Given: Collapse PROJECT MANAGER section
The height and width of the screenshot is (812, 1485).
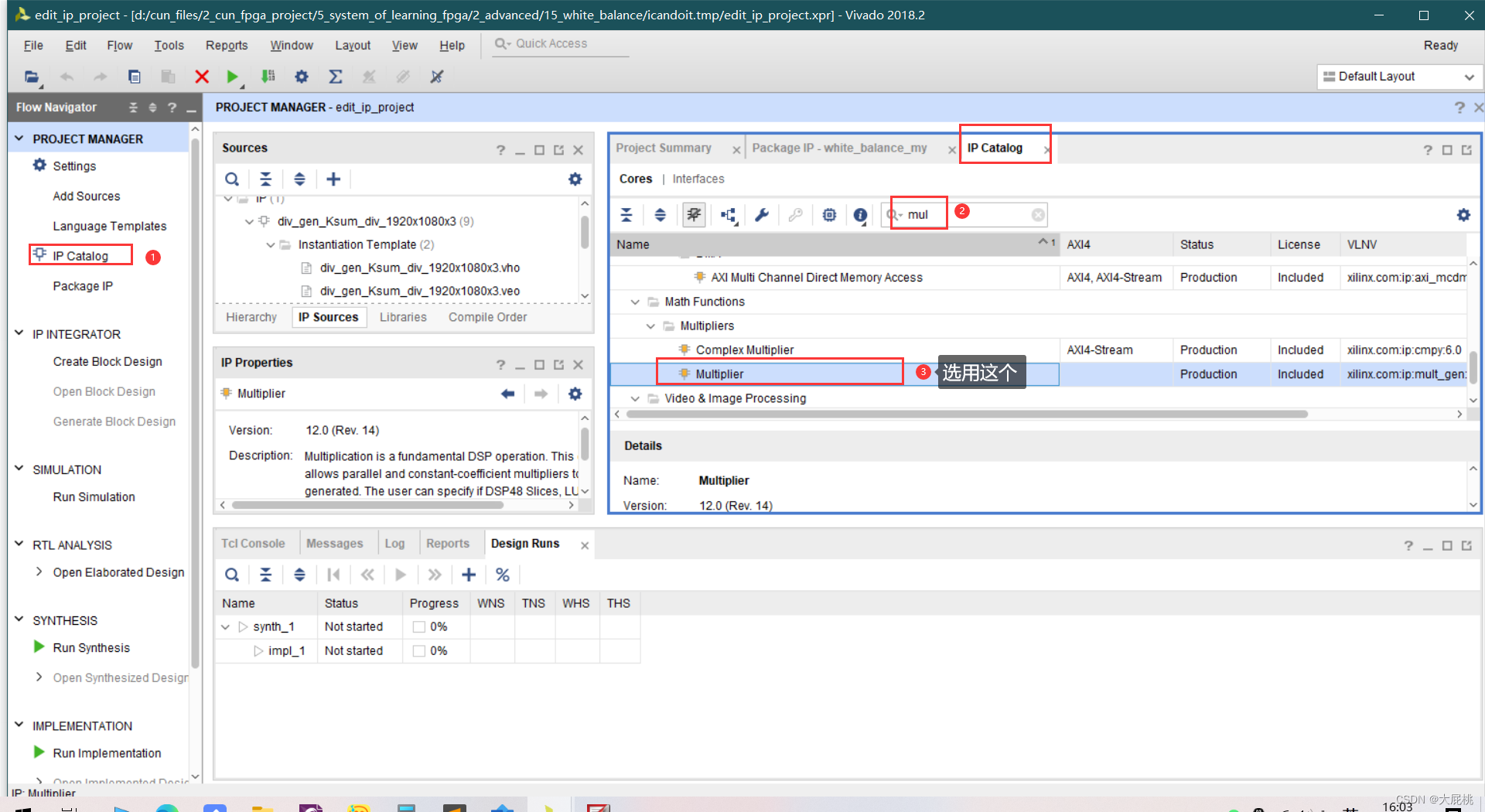Looking at the screenshot, I should click(x=19, y=138).
